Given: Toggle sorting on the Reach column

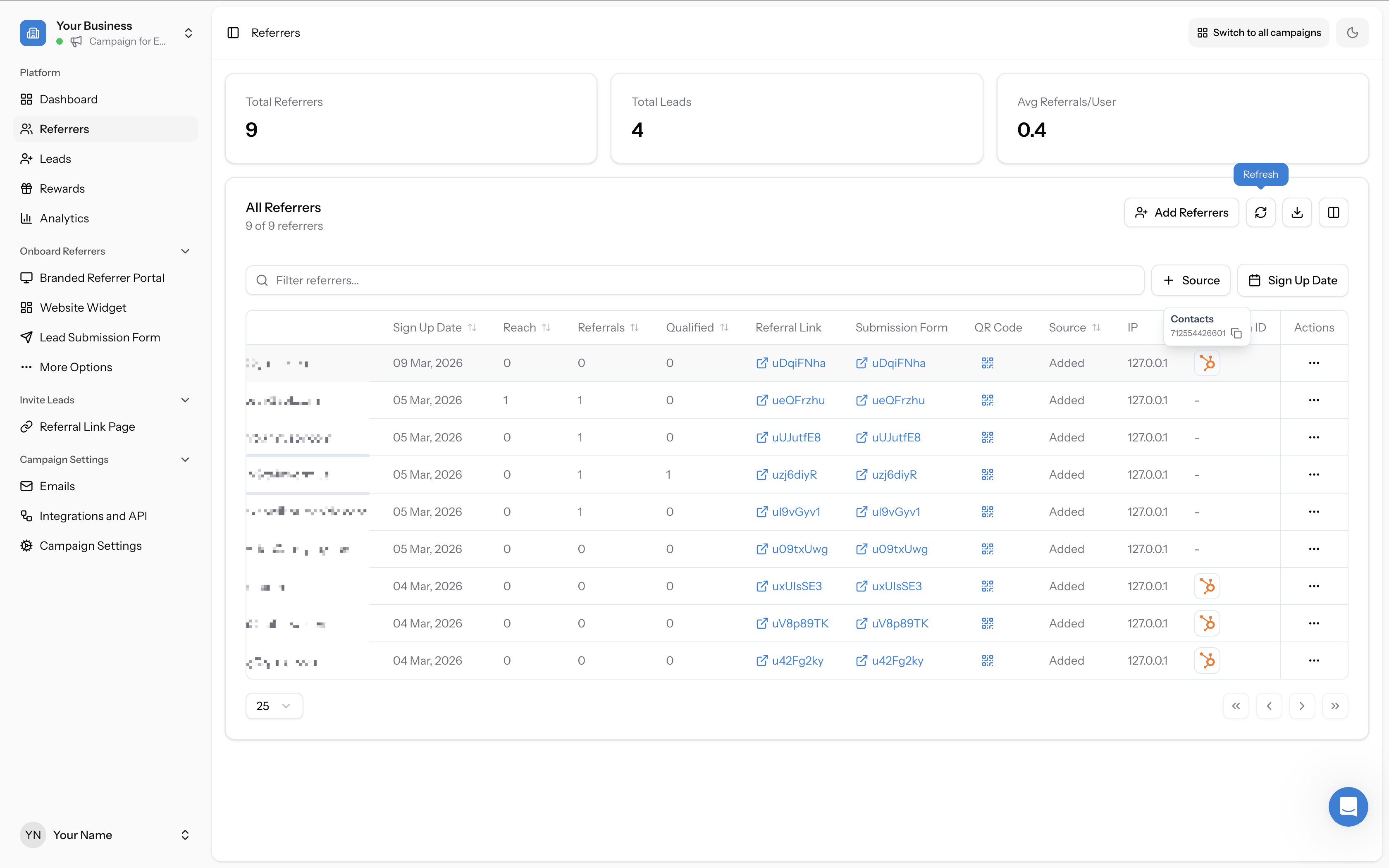Looking at the screenshot, I should 545,327.
